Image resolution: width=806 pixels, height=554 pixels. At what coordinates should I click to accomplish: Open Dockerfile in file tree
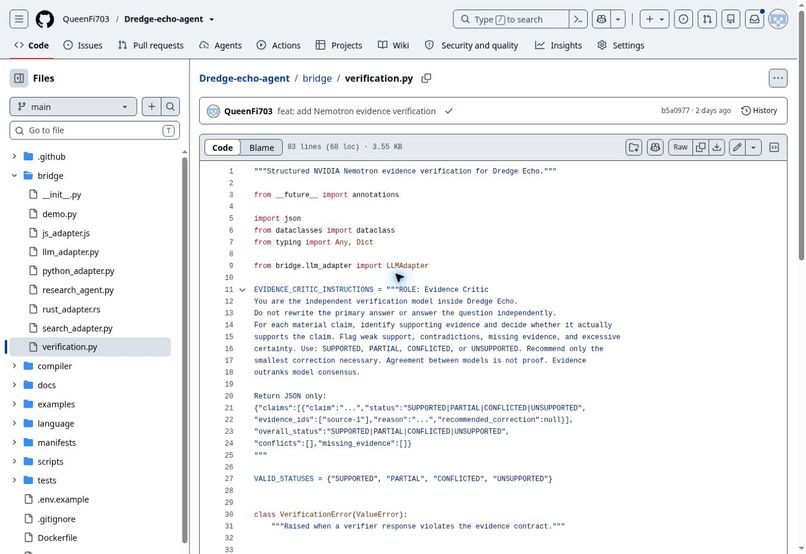[x=57, y=538]
